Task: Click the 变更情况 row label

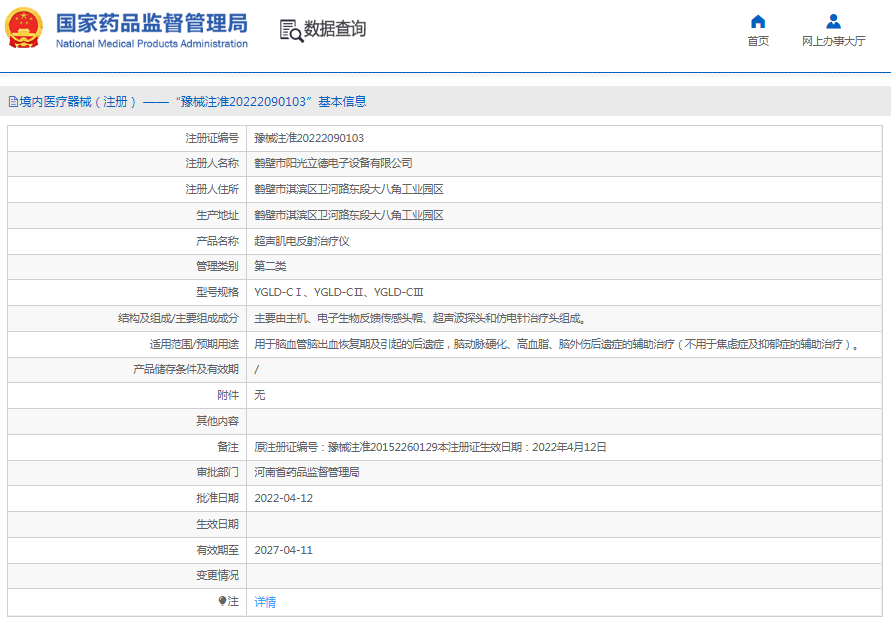Action: coord(218,576)
